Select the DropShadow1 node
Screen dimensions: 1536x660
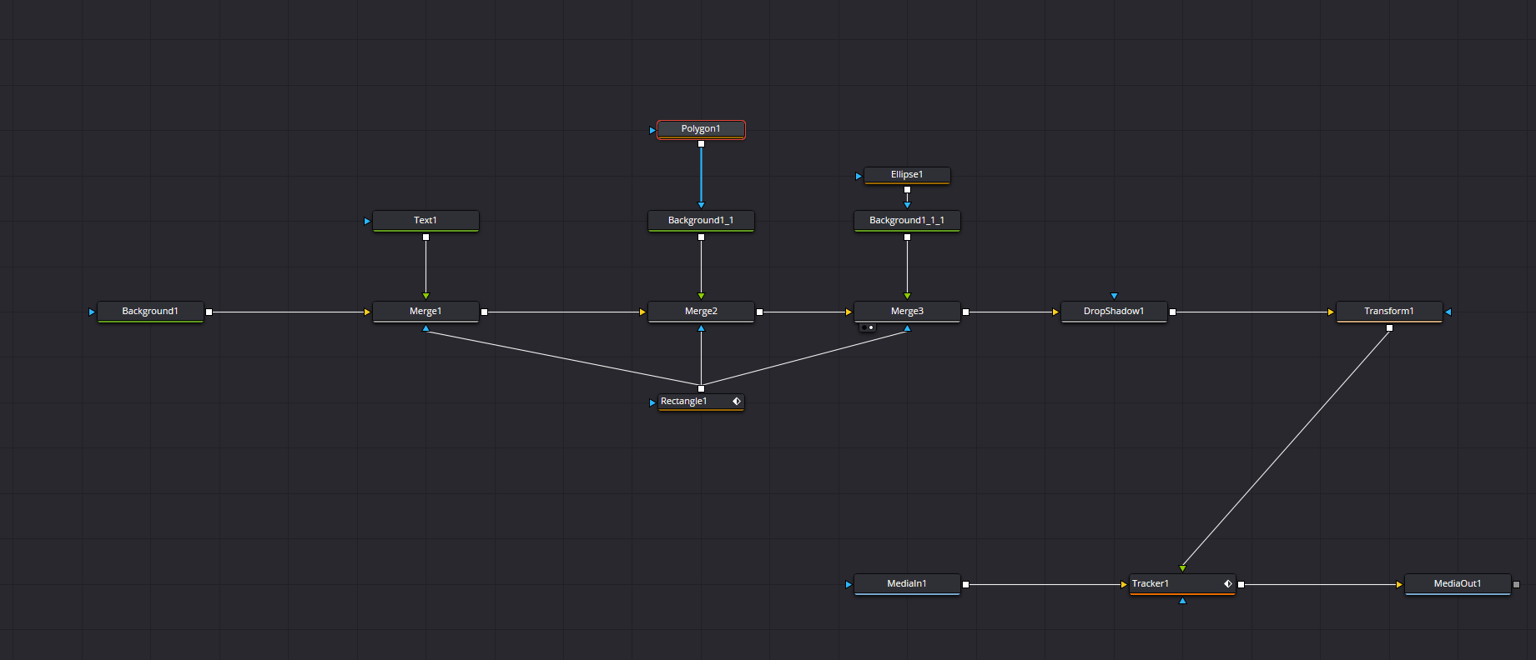1114,312
